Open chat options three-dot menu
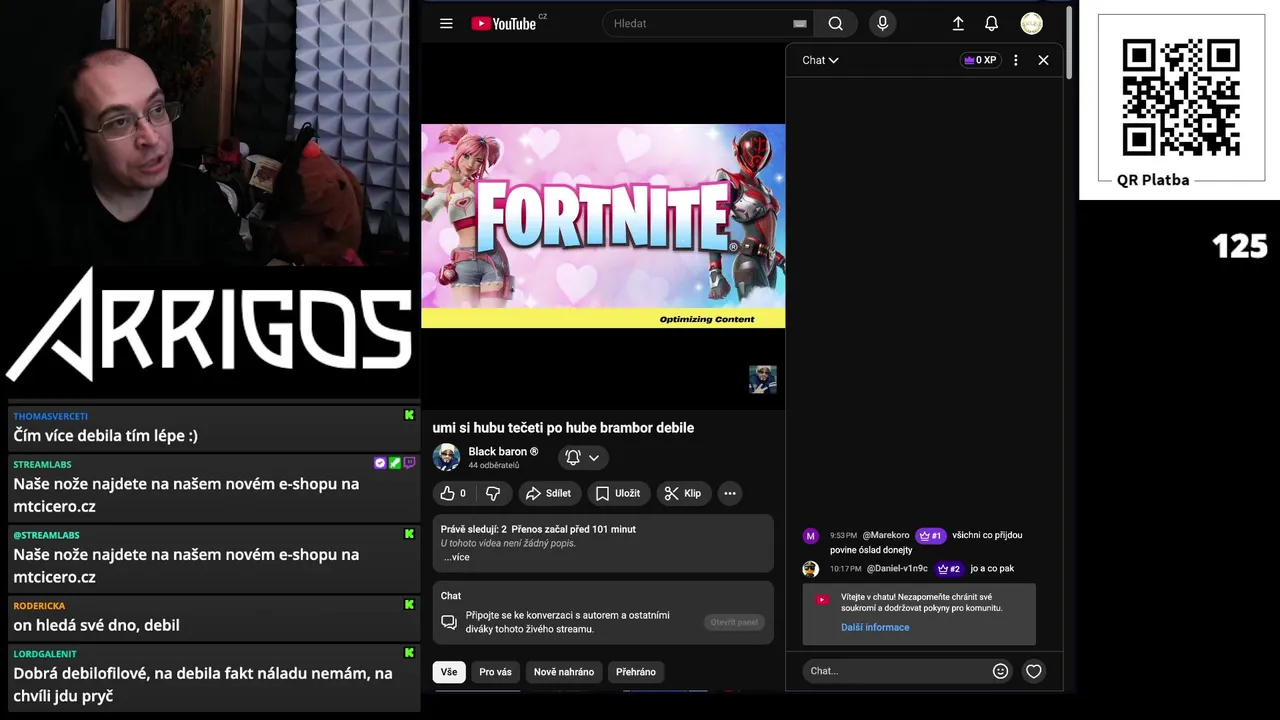1280x720 pixels. pyautogui.click(x=1016, y=60)
